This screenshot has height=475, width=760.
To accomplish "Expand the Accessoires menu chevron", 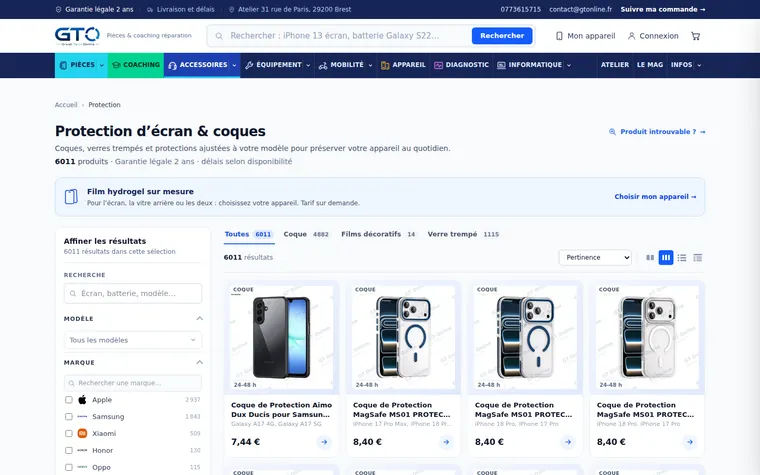I will pos(234,65).
